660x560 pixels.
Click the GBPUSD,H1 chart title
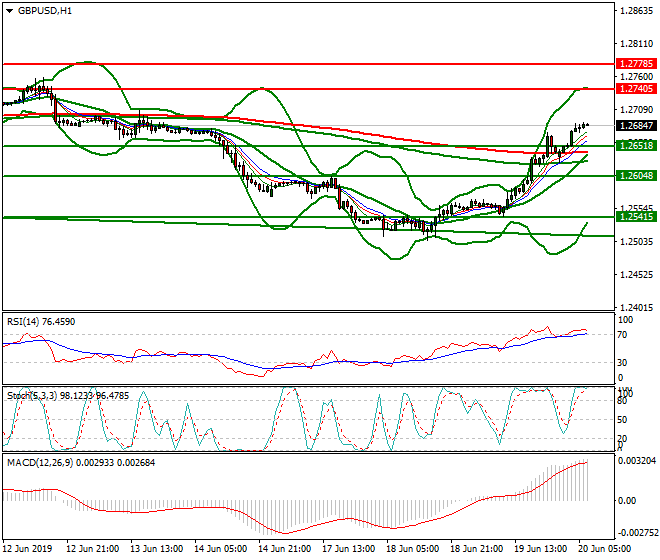45,11
